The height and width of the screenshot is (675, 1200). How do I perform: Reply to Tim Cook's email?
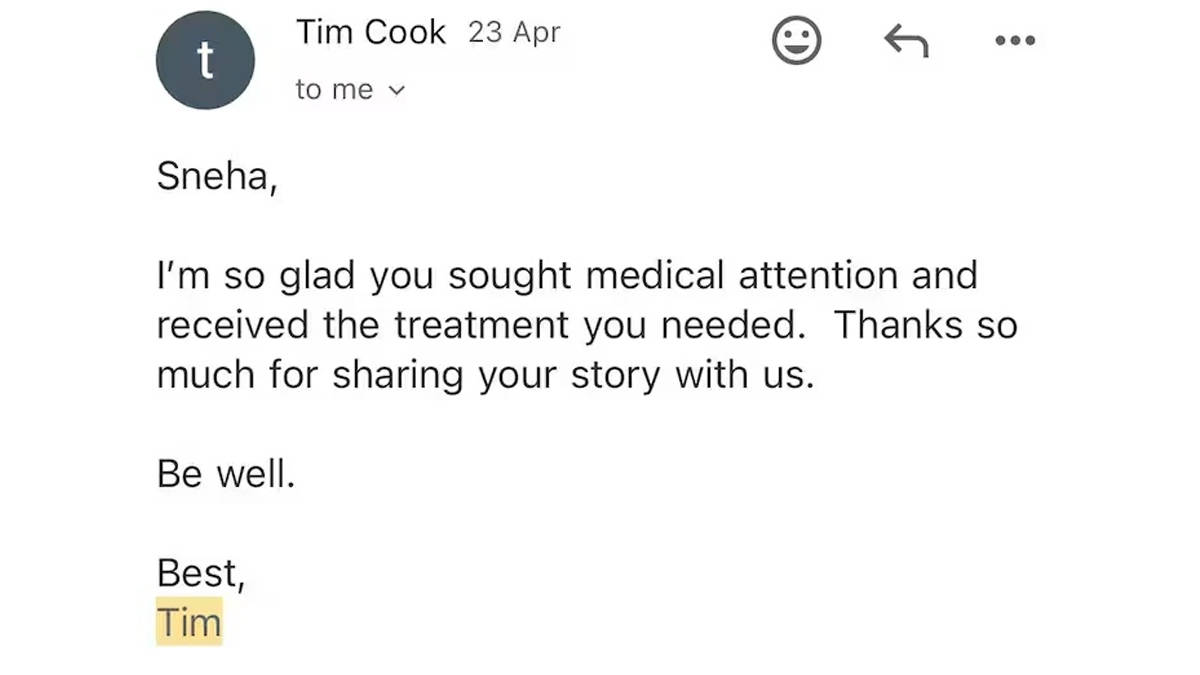pyautogui.click(x=906, y=42)
